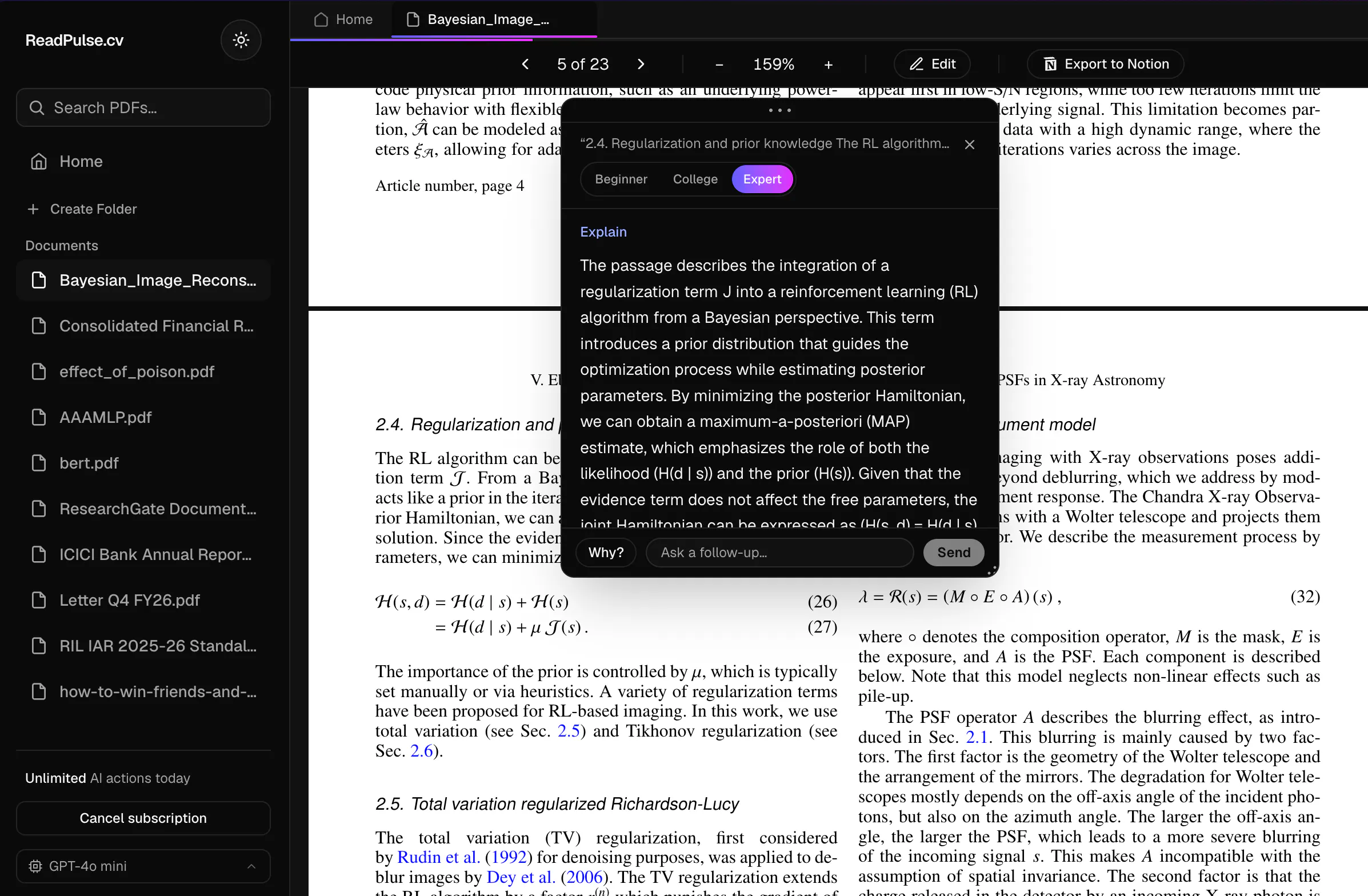
Task: Click the search magnifier icon
Action: click(36, 107)
